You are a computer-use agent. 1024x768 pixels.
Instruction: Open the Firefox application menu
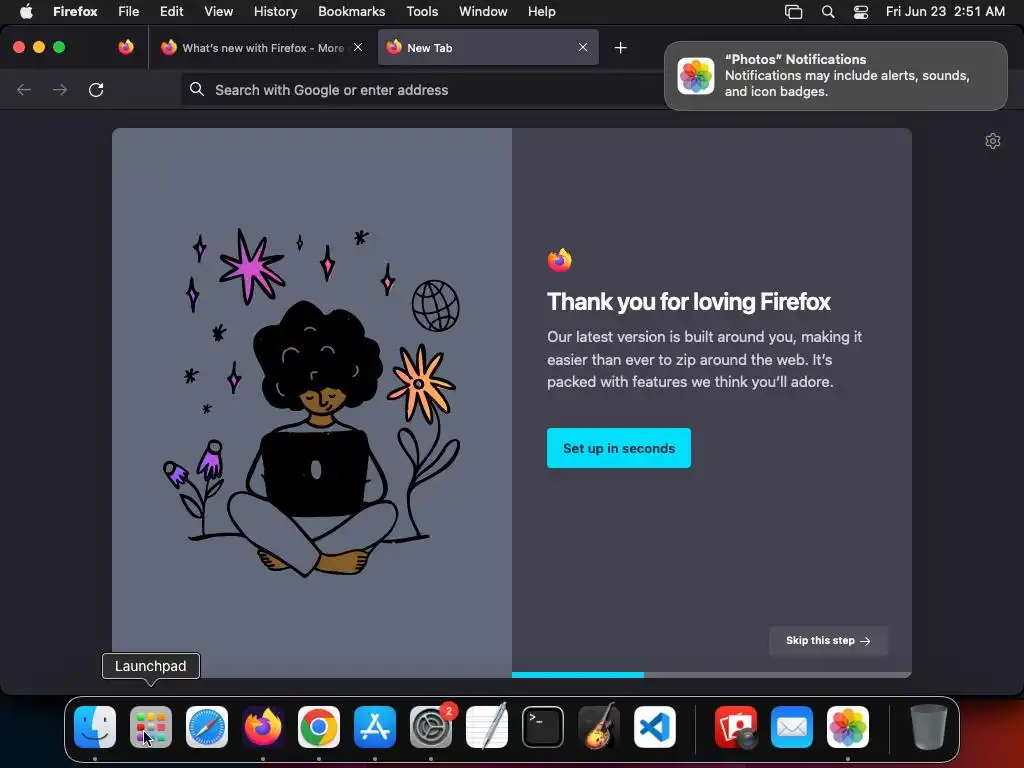click(75, 11)
